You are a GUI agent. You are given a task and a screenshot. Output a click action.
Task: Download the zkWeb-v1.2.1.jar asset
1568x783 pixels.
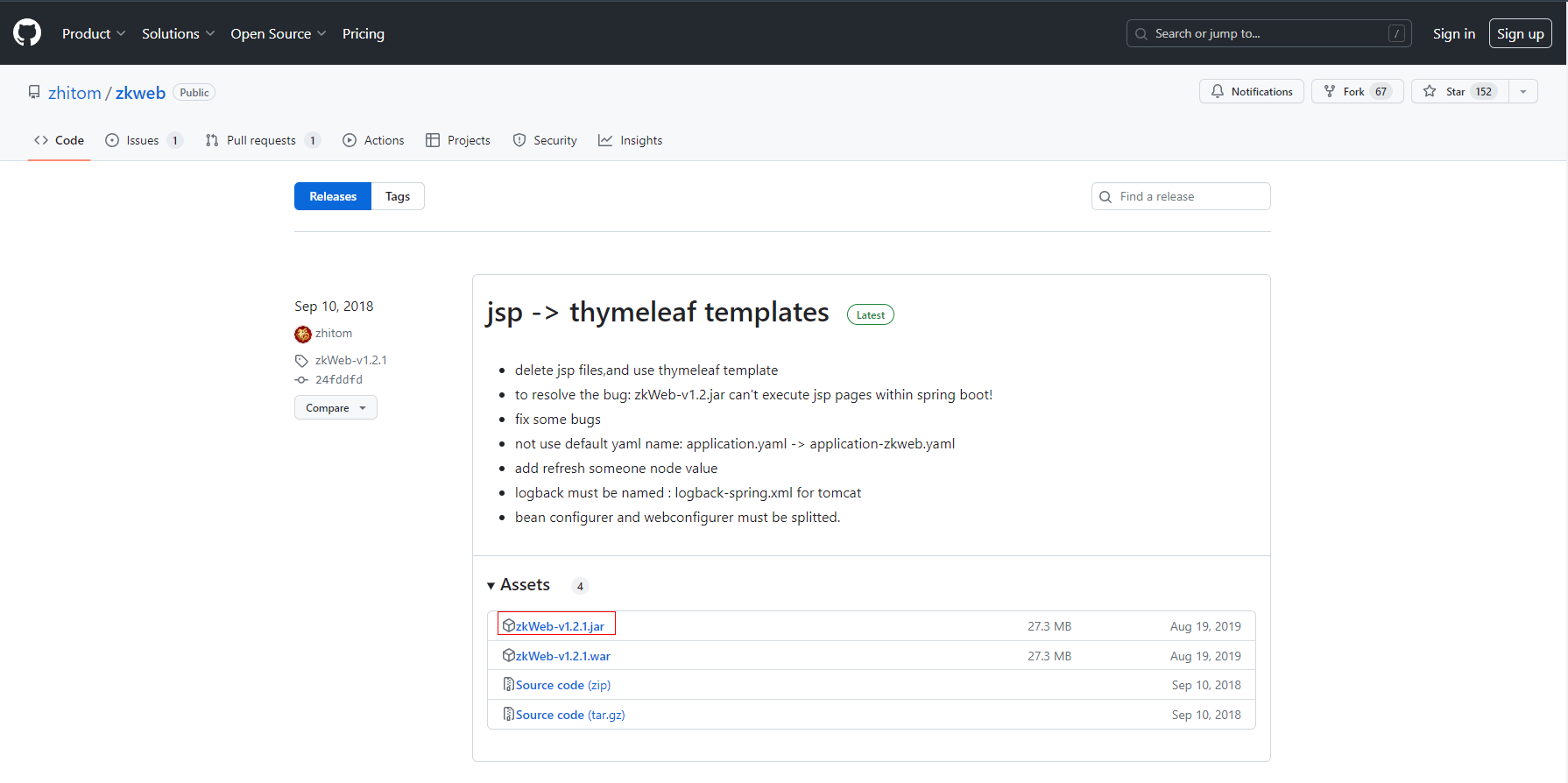pyautogui.click(x=560, y=626)
